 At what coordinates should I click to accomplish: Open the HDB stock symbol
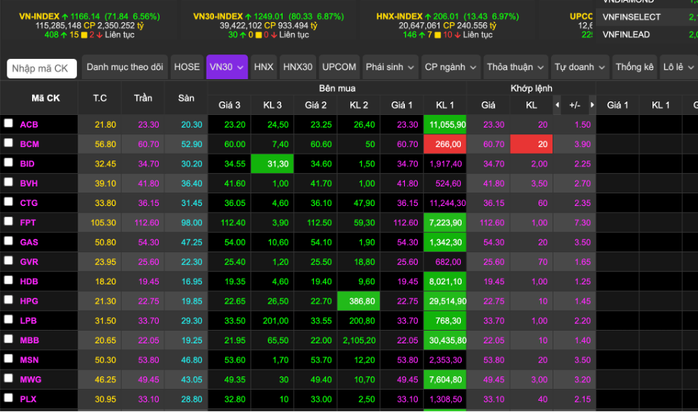coord(29,281)
